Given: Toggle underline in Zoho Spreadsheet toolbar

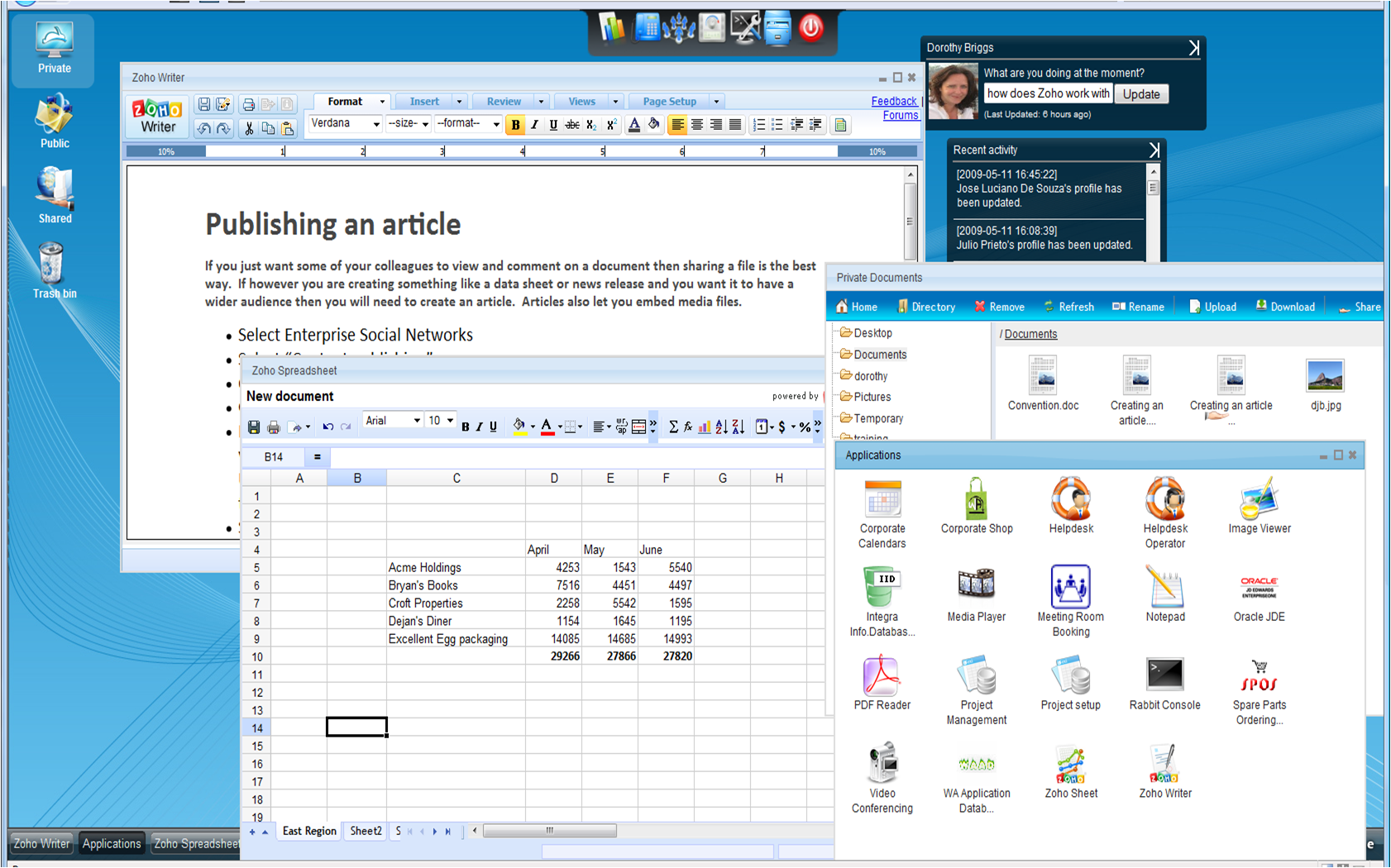Looking at the screenshot, I should (493, 427).
